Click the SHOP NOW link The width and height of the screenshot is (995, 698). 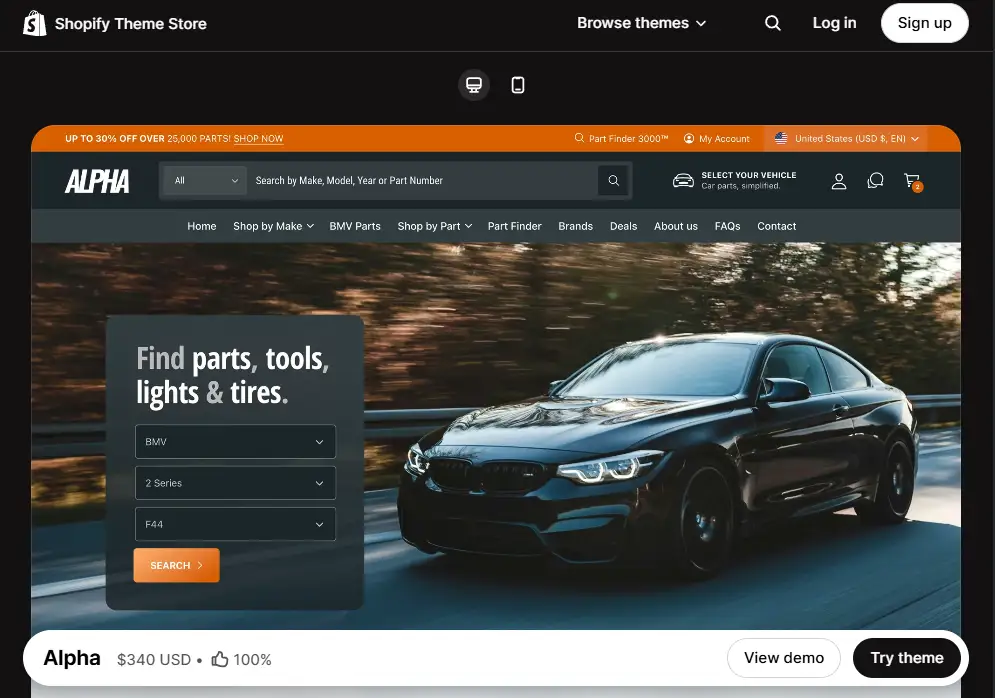[258, 139]
